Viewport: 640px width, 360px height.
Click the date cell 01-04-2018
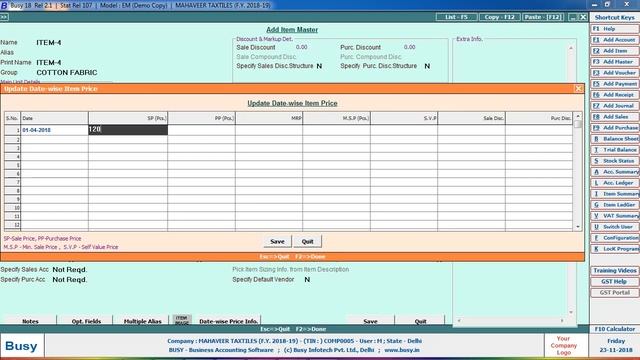pos(54,130)
